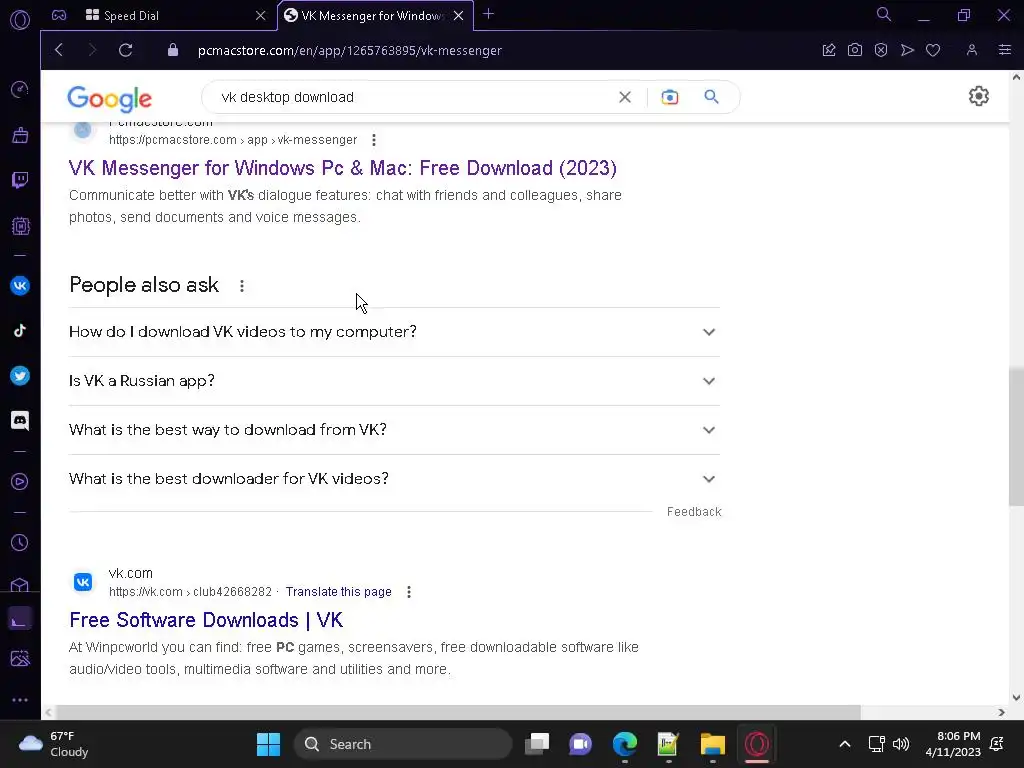Screen dimensions: 1024x768
Task: Open the image gallery sidebar icon
Action: [x=20, y=658]
